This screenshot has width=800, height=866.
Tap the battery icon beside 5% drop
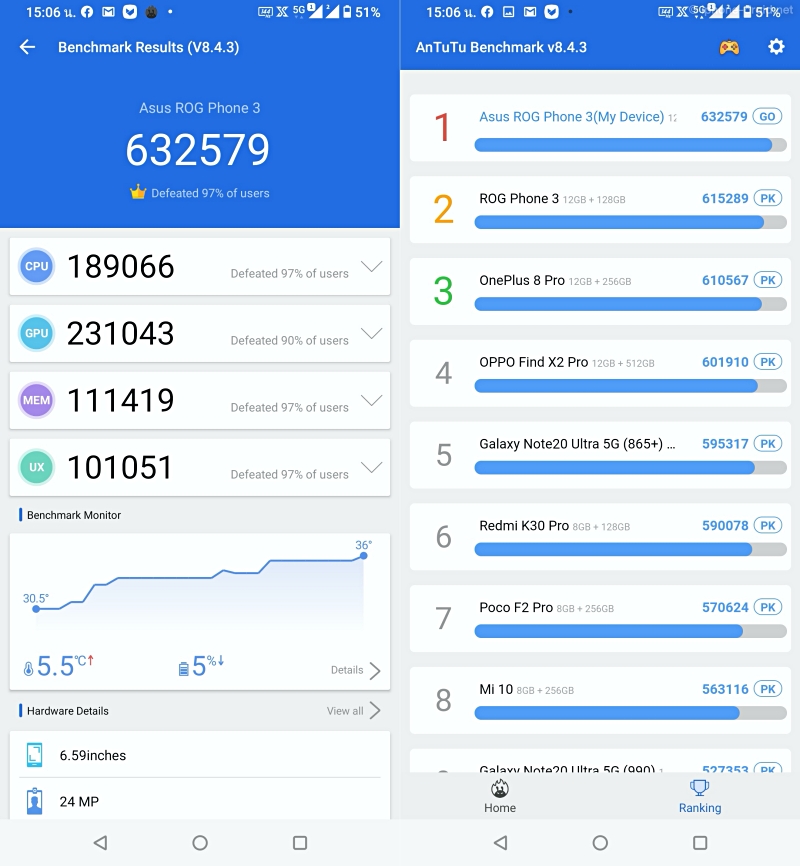(x=183, y=669)
